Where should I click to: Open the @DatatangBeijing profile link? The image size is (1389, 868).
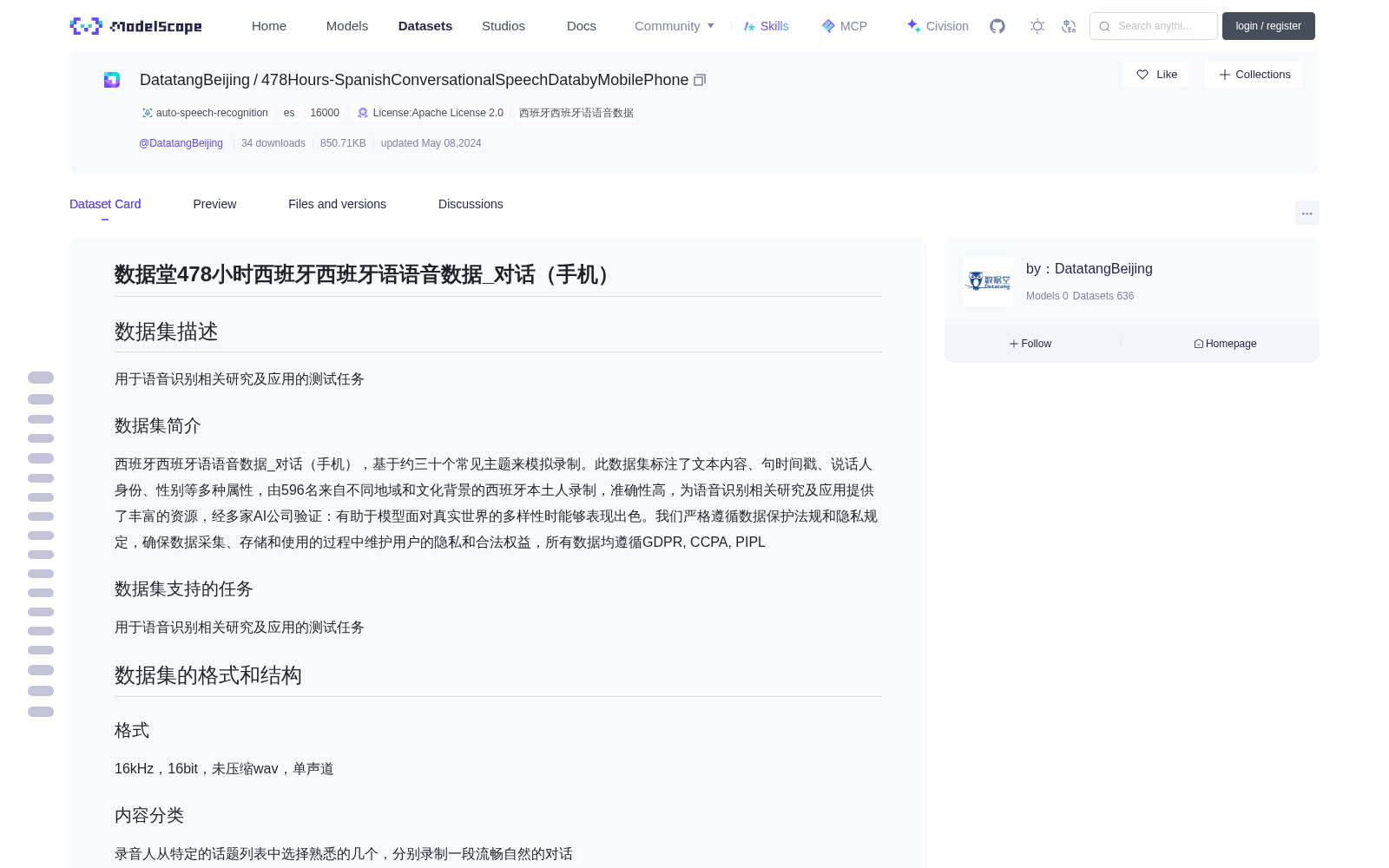pyautogui.click(x=181, y=143)
